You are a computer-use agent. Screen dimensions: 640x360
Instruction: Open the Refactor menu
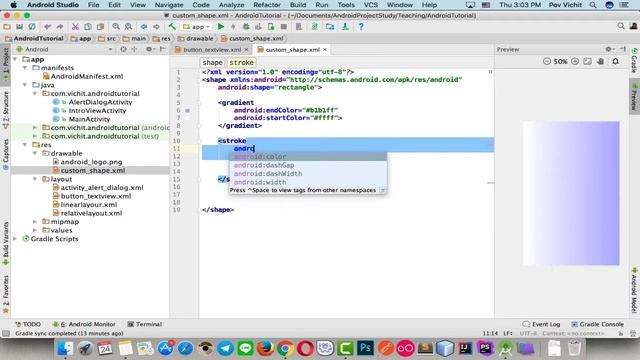[x=267, y=5]
